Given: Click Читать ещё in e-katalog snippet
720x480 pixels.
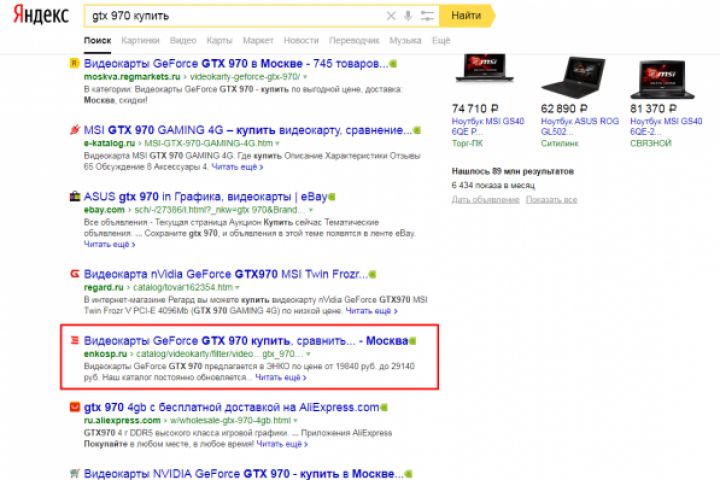Looking at the screenshot, I should coord(237,167).
